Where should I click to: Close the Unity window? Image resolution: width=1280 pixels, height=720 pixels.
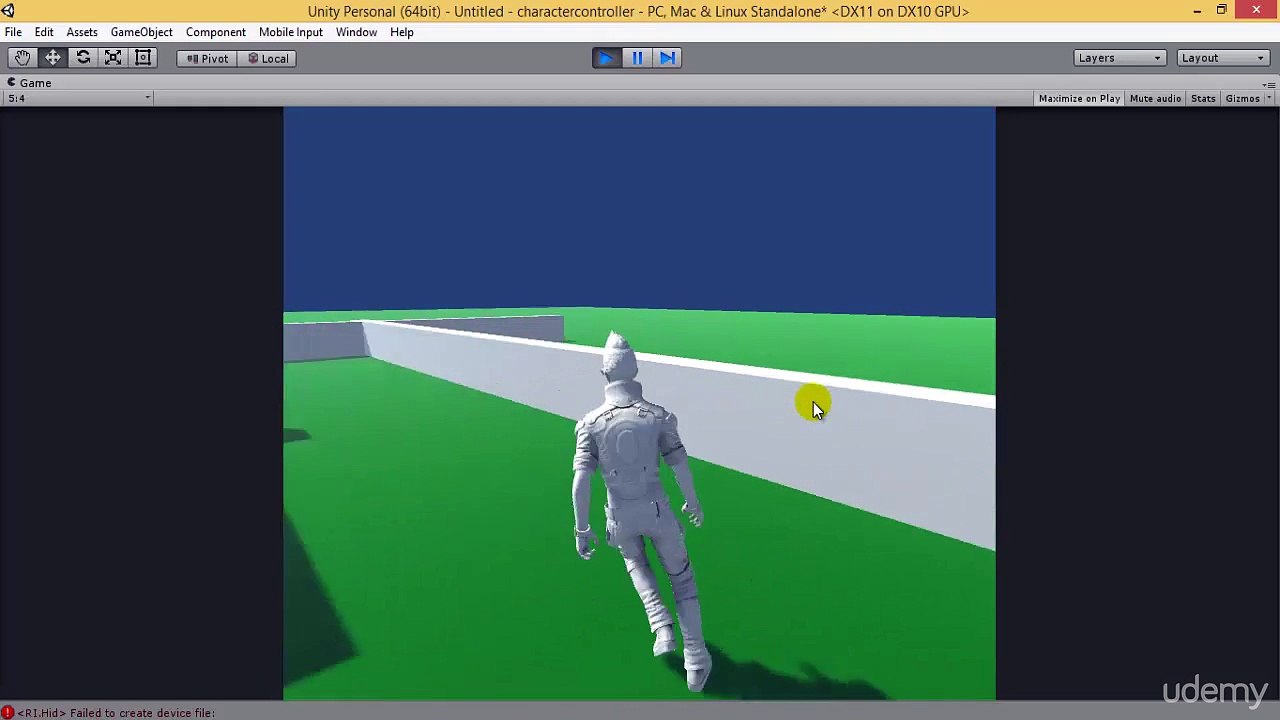[x=1256, y=11]
